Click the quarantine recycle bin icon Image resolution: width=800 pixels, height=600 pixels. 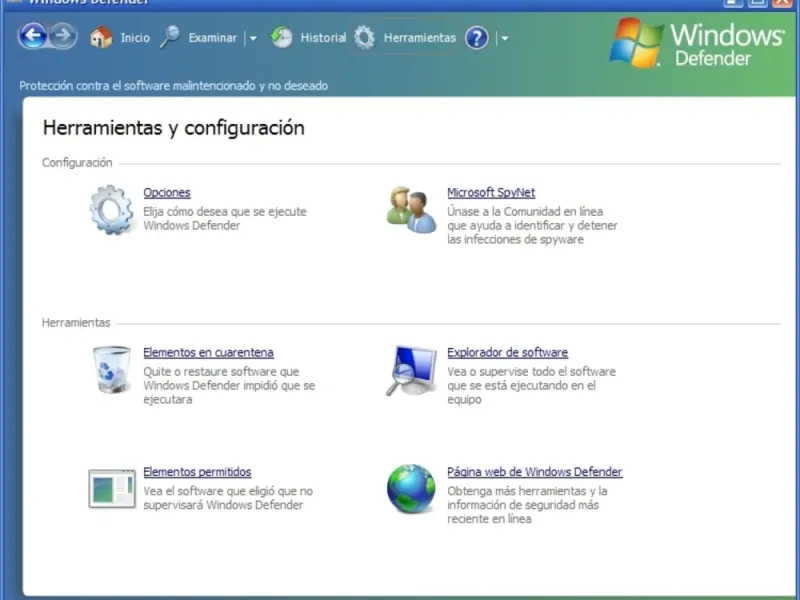(x=112, y=370)
